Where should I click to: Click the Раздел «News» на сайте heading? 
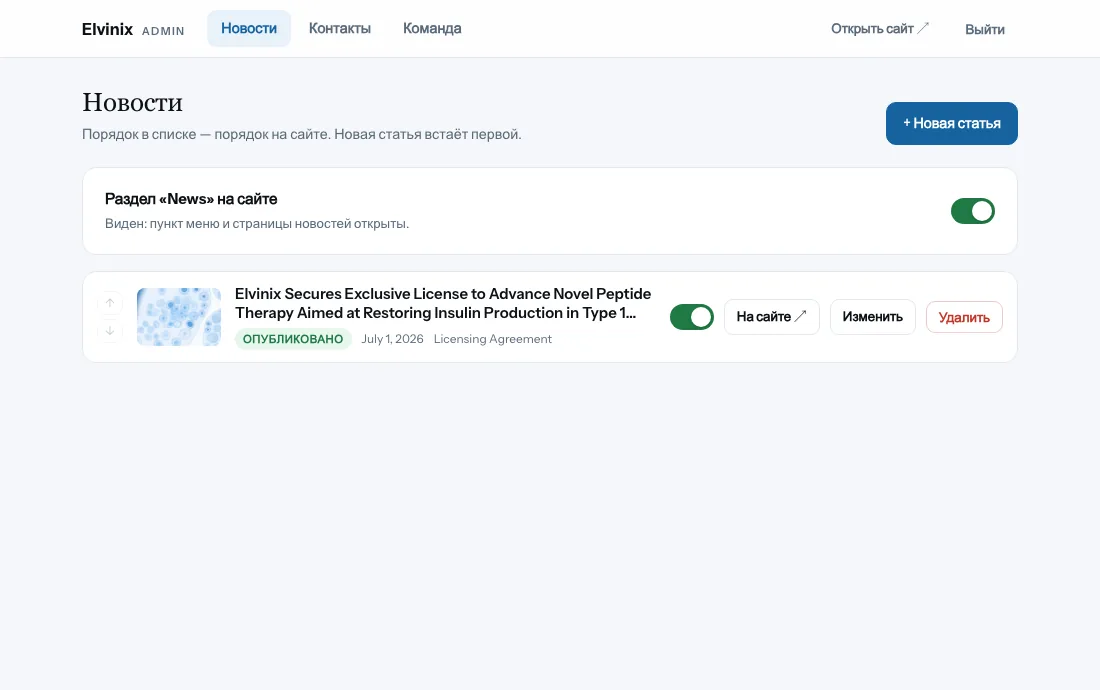191,199
